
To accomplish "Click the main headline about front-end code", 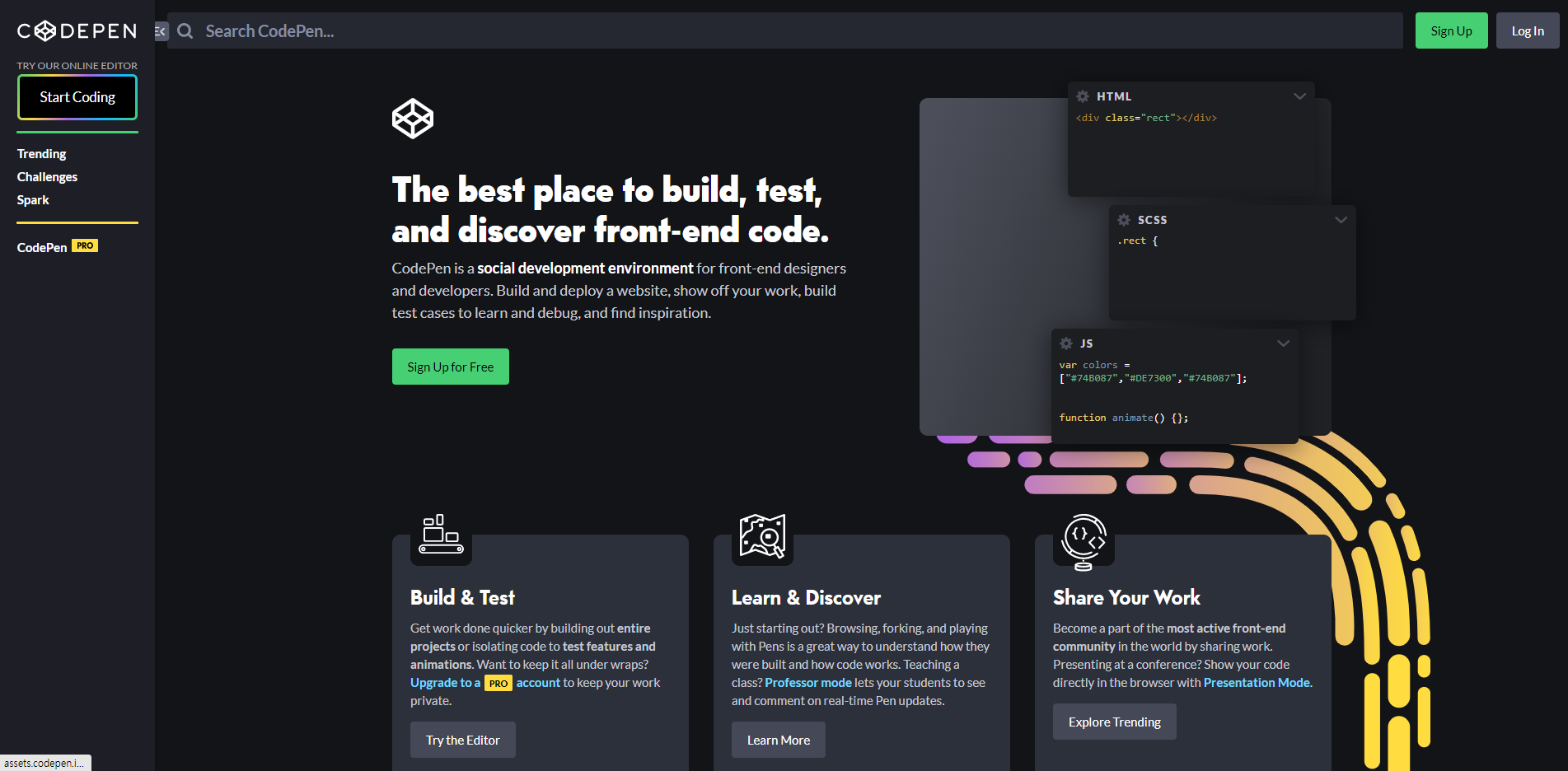I will coord(611,210).
